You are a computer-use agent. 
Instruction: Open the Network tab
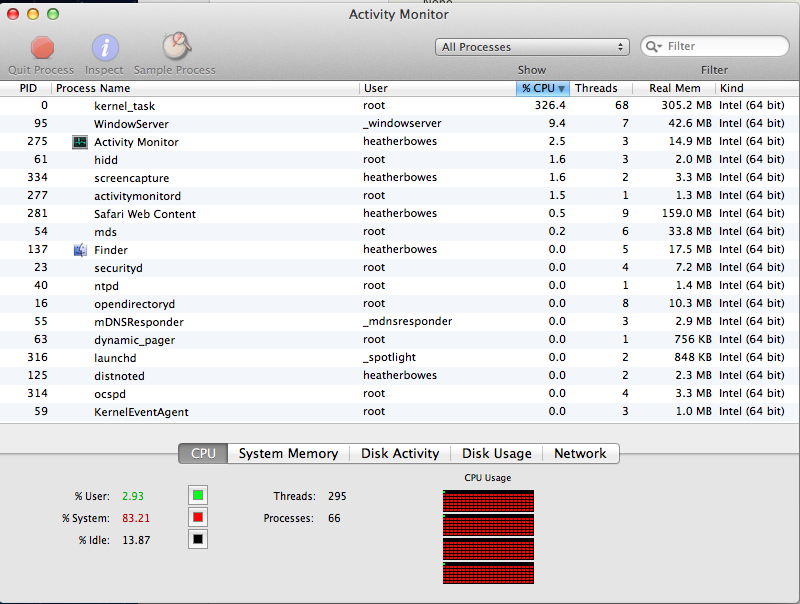point(581,454)
